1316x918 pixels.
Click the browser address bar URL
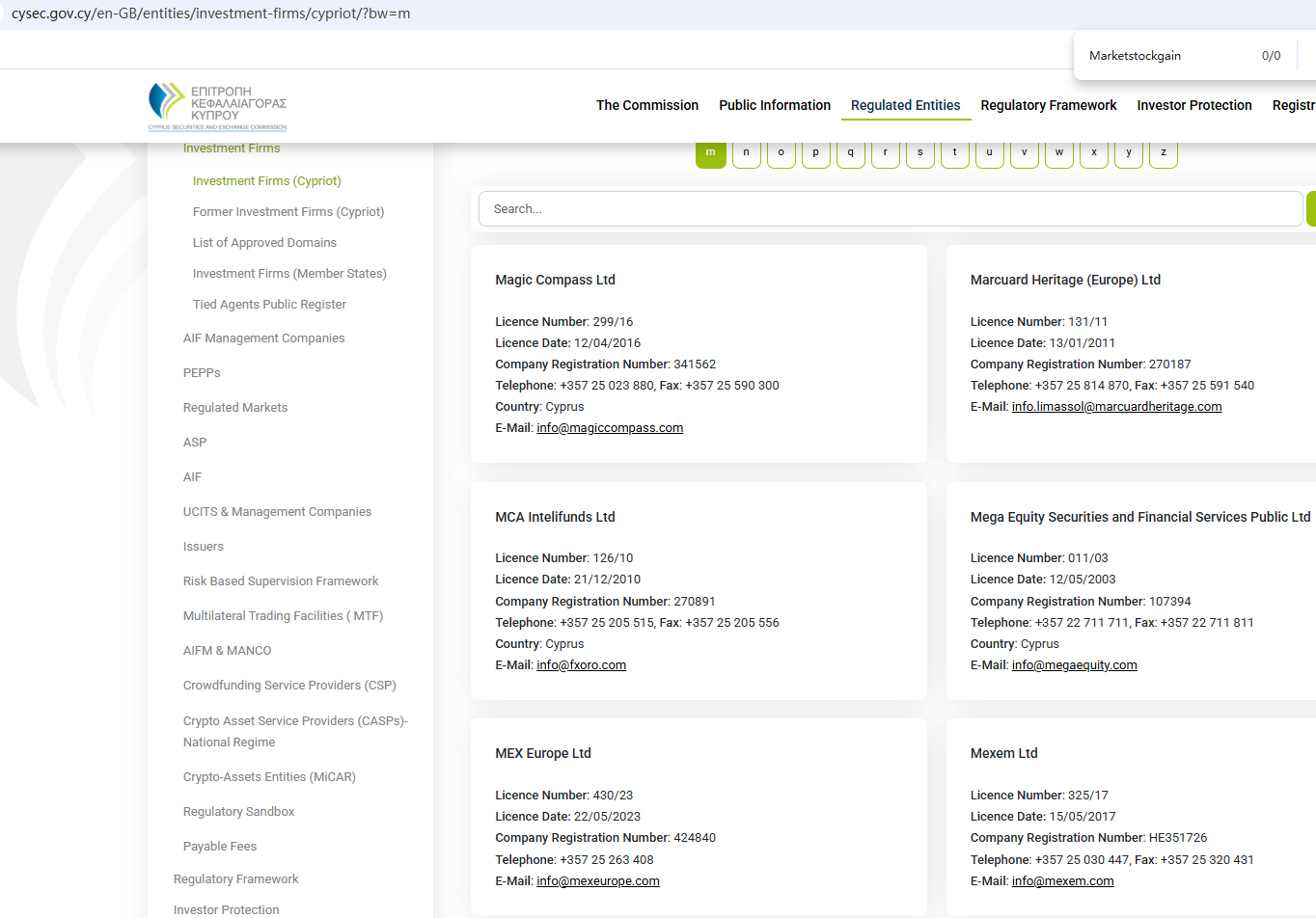[210, 14]
